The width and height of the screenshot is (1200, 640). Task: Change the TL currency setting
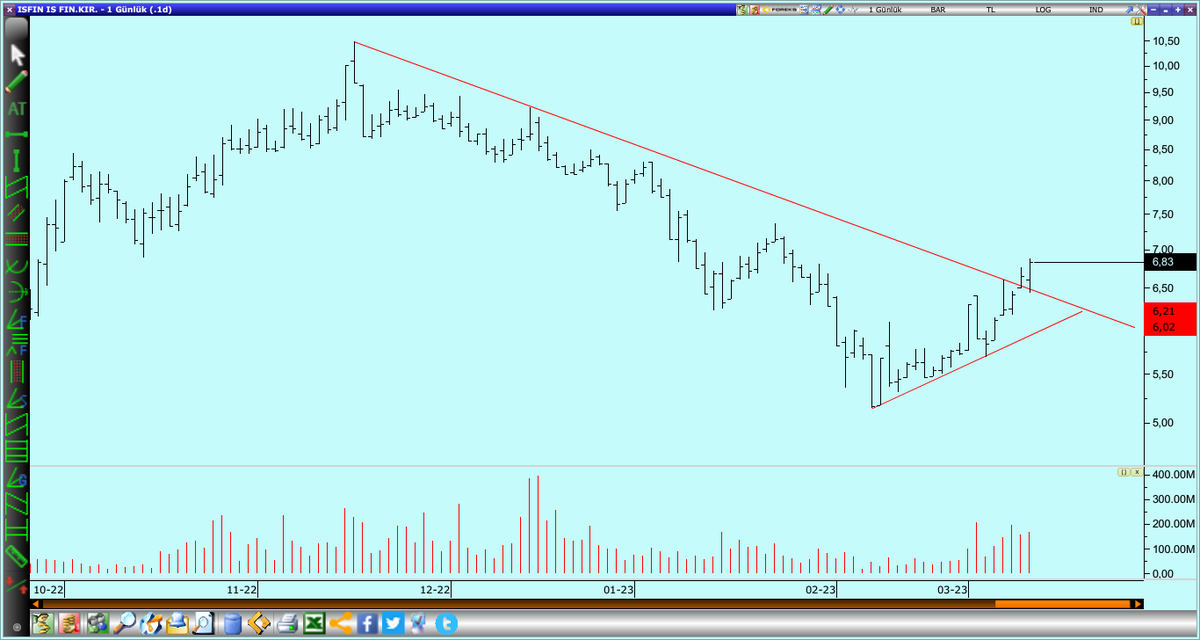(x=991, y=9)
